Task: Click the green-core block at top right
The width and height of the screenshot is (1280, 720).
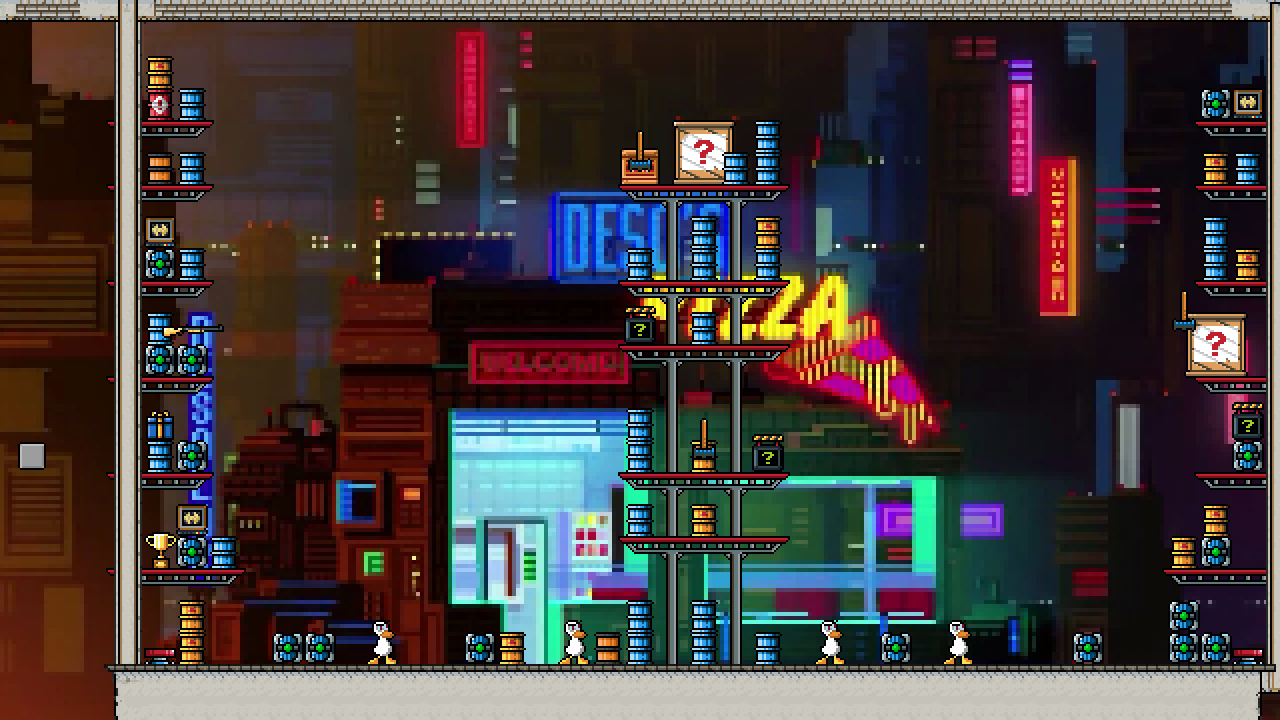Action: [1215, 104]
